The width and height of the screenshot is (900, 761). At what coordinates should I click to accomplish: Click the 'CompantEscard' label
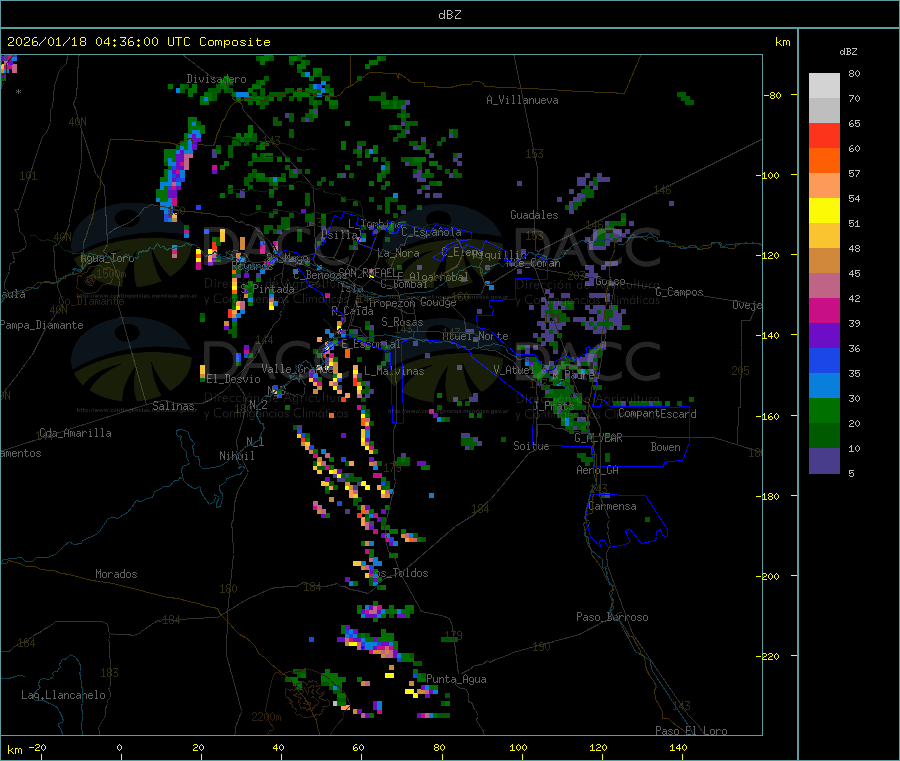(x=657, y=414)
